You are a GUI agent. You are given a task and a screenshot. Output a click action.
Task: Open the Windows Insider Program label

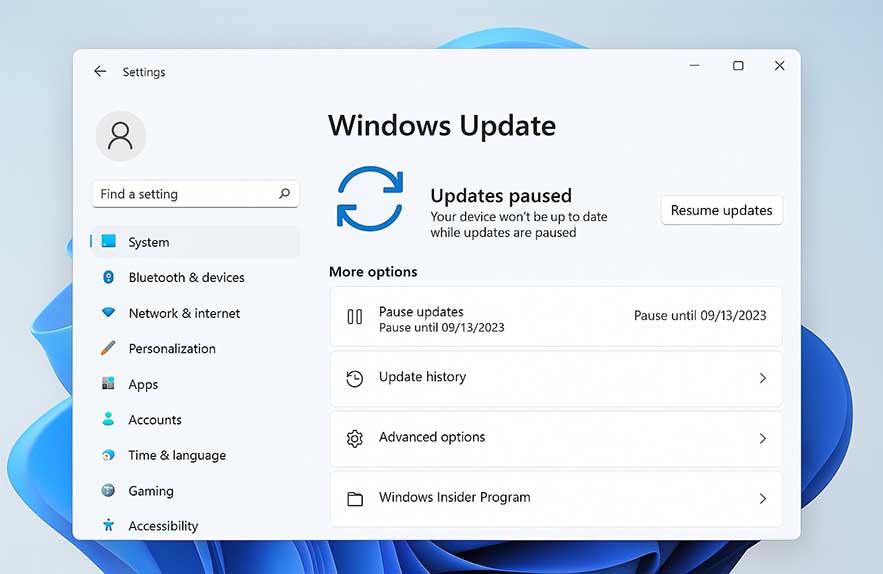[454, 497]
